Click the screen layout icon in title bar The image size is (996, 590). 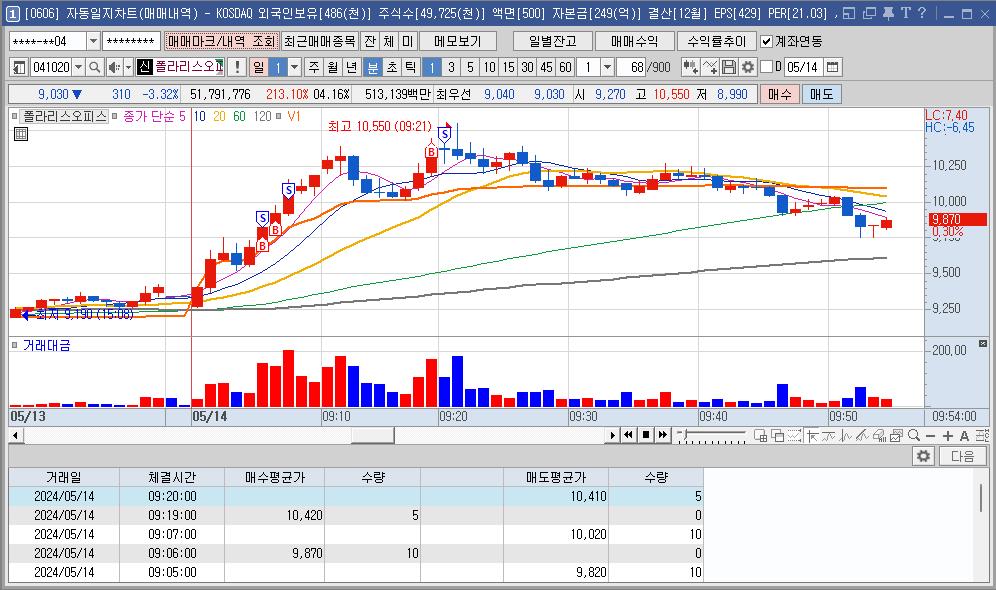click(x=849, y=13)
